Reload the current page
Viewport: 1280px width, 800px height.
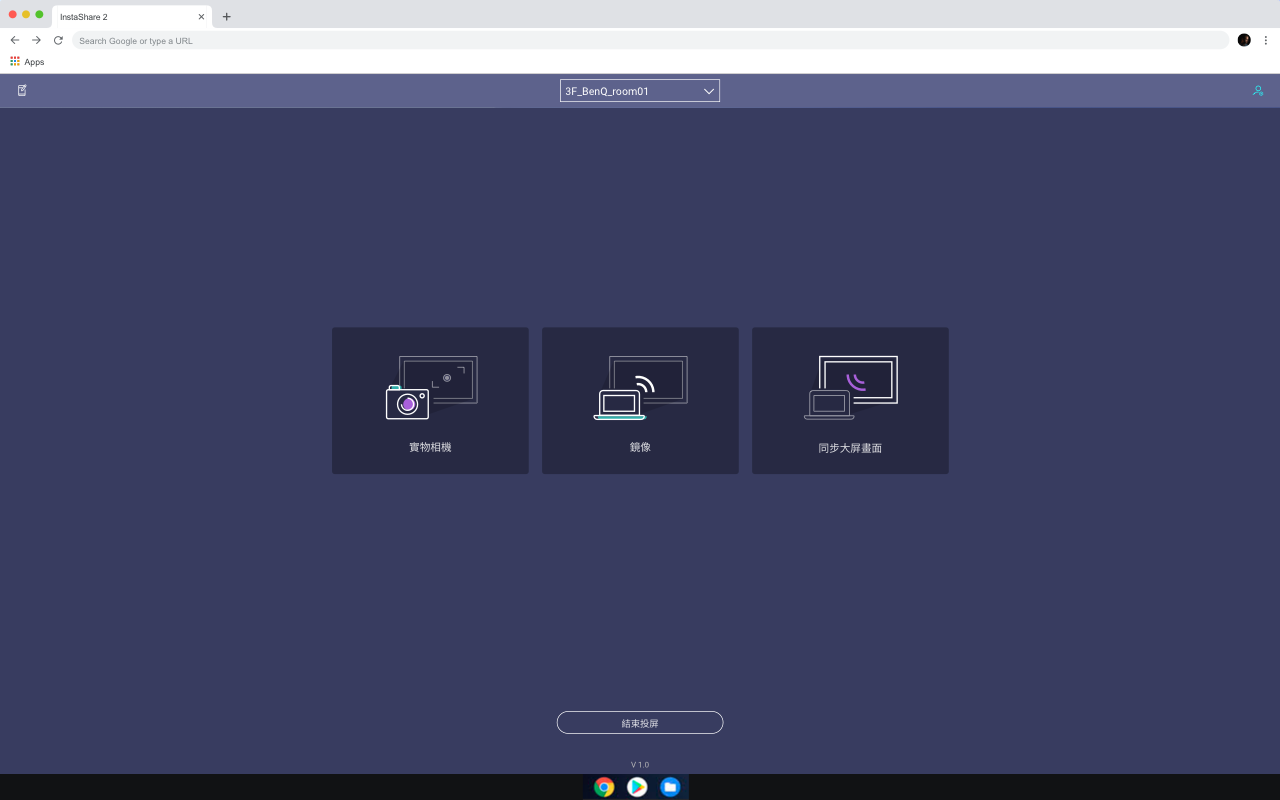pos(58,40)
